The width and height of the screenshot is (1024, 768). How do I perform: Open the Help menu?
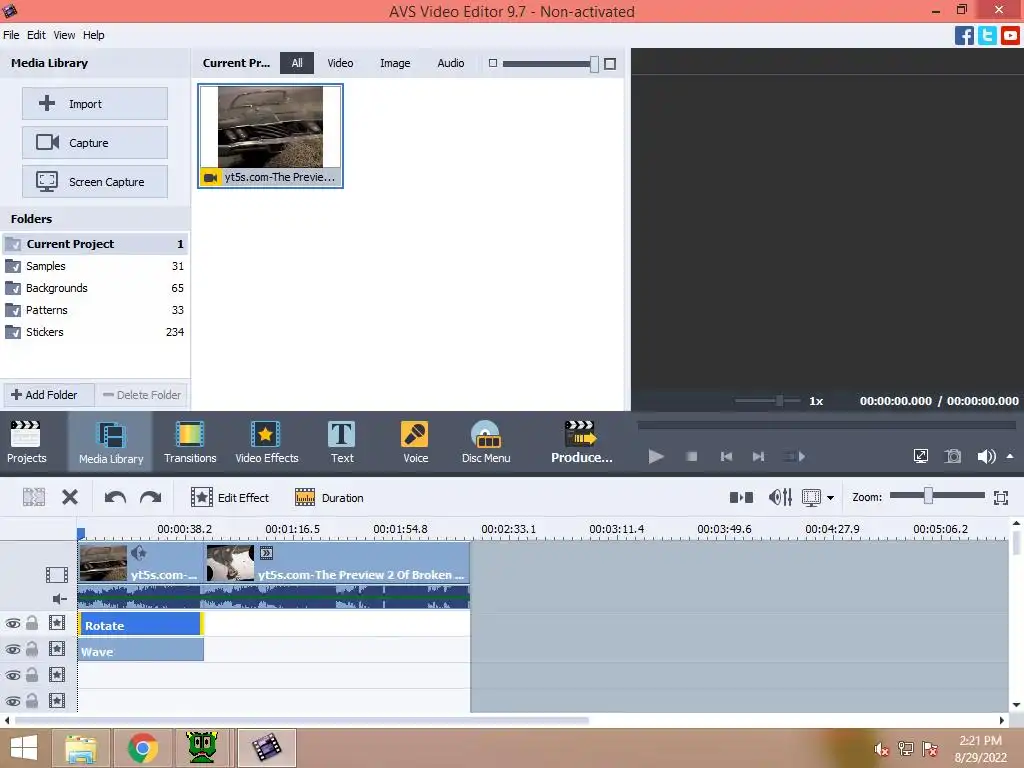(93, 35)
